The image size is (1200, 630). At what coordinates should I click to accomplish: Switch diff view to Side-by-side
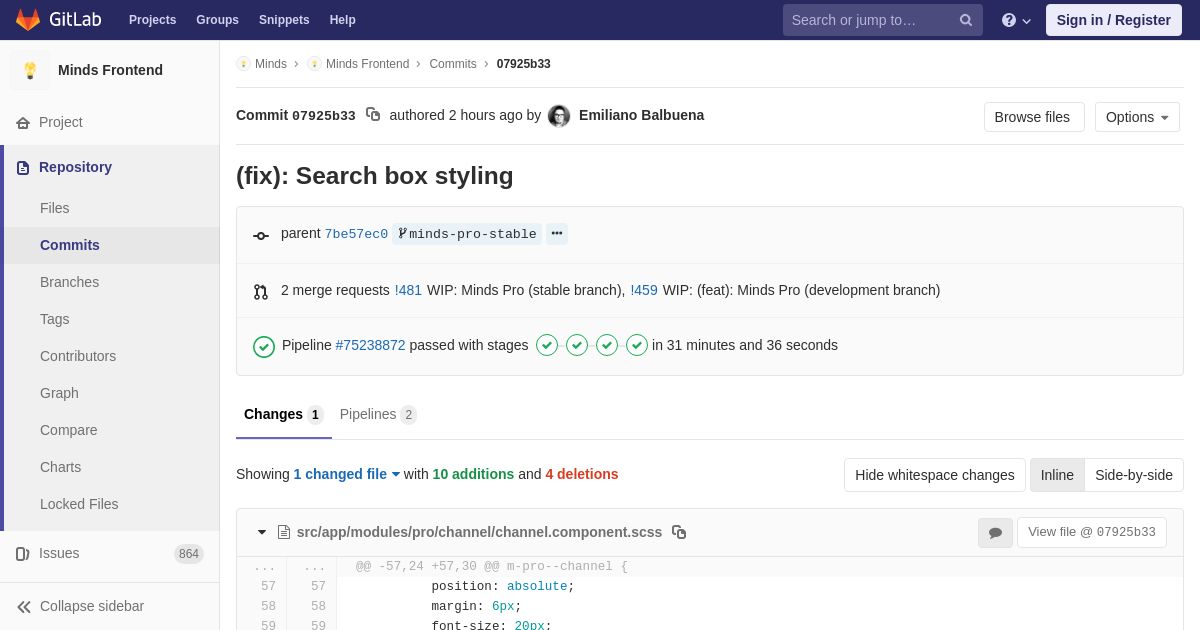pos(1133,475)
